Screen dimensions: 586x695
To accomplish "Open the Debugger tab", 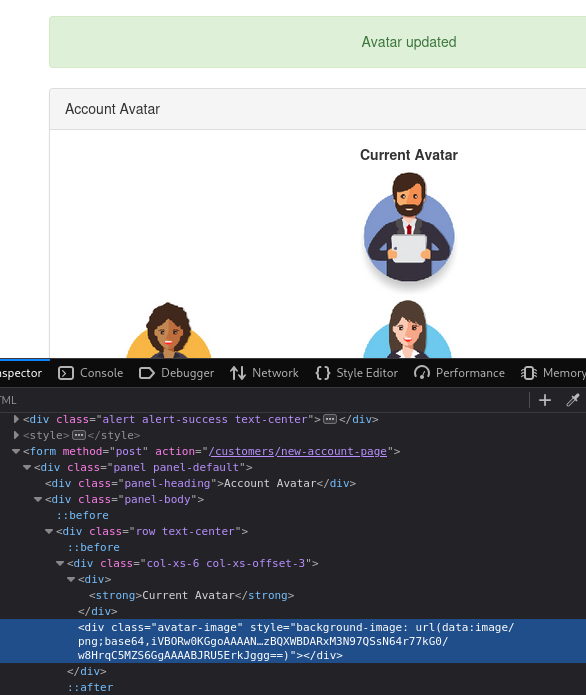I will coord(176,373).
